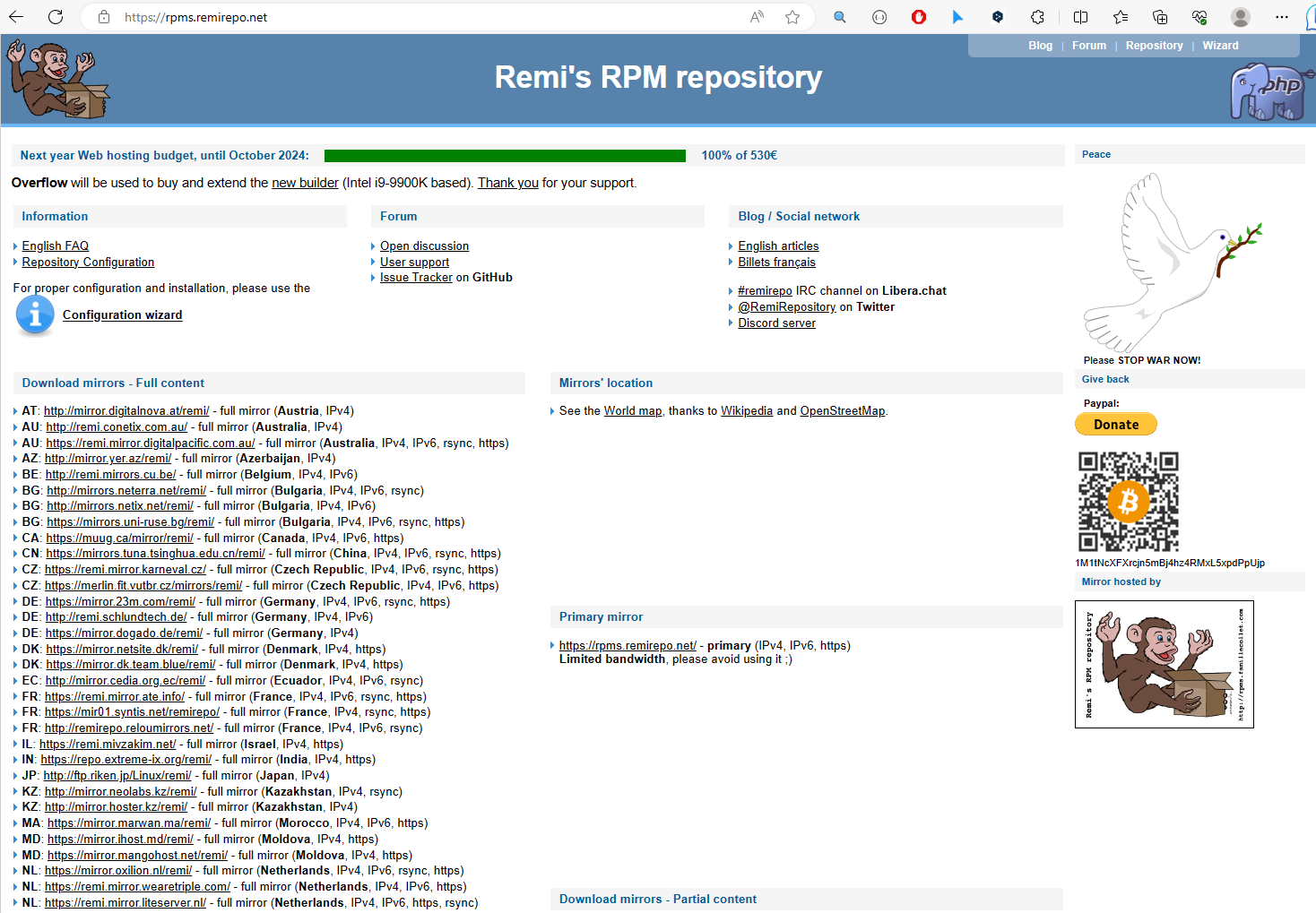Viewport: 1316px width, 913px height.
Task: Click the budget progress bar
Action: [x=505, y=156]
